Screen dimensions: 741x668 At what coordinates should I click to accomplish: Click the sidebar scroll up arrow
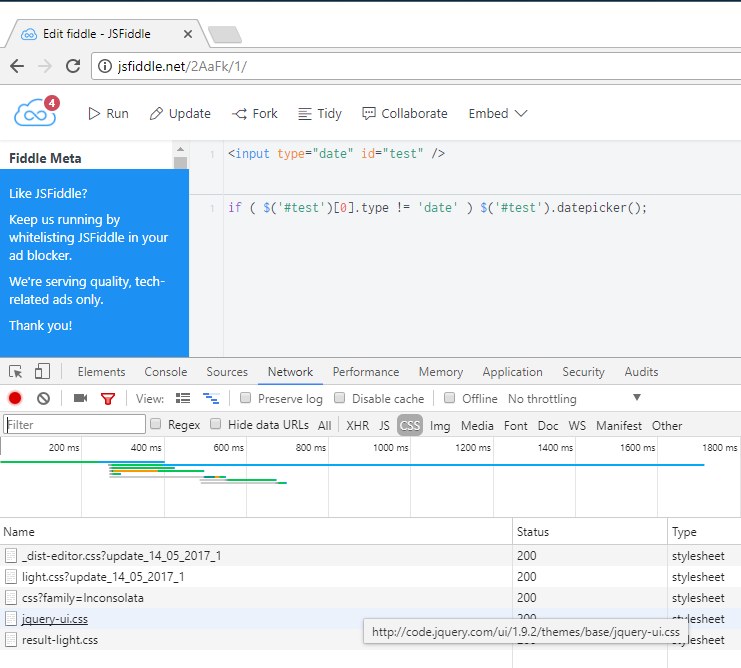click(x=181, y=149)
